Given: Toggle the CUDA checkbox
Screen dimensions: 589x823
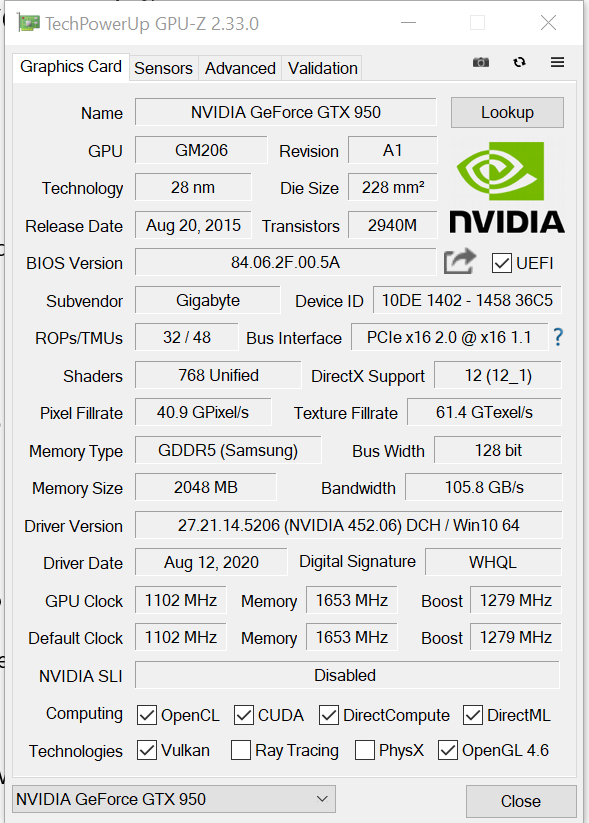Looking at the screenshot, I should coord(244,715).
